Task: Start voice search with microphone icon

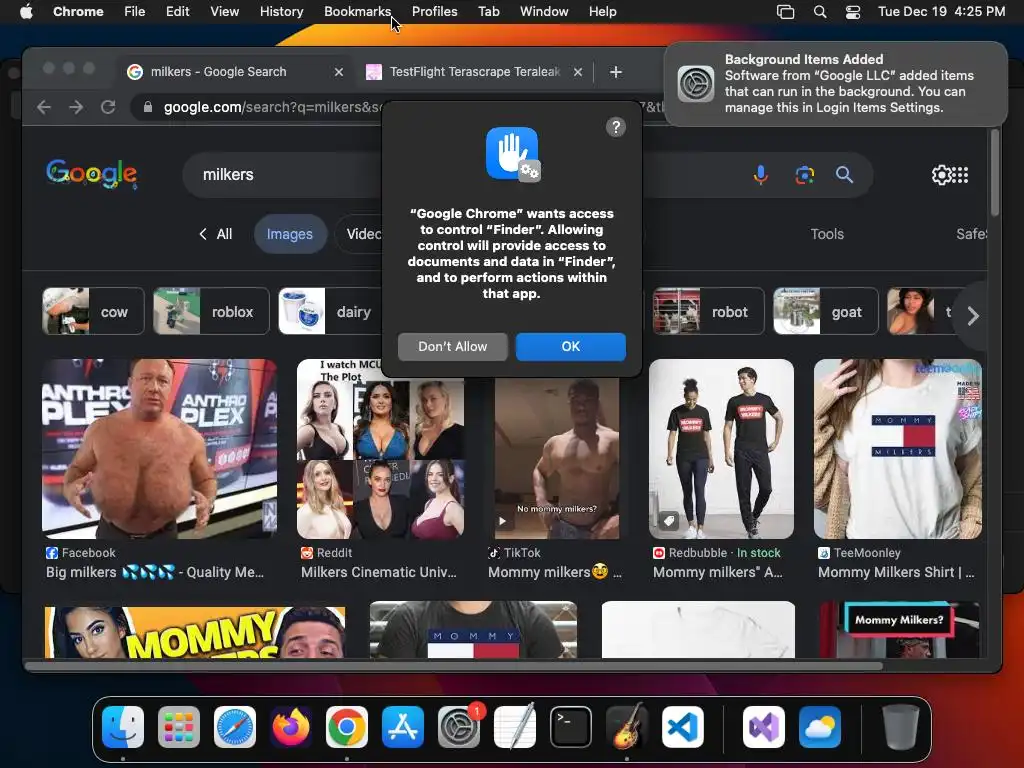Action: coord(761,174)
